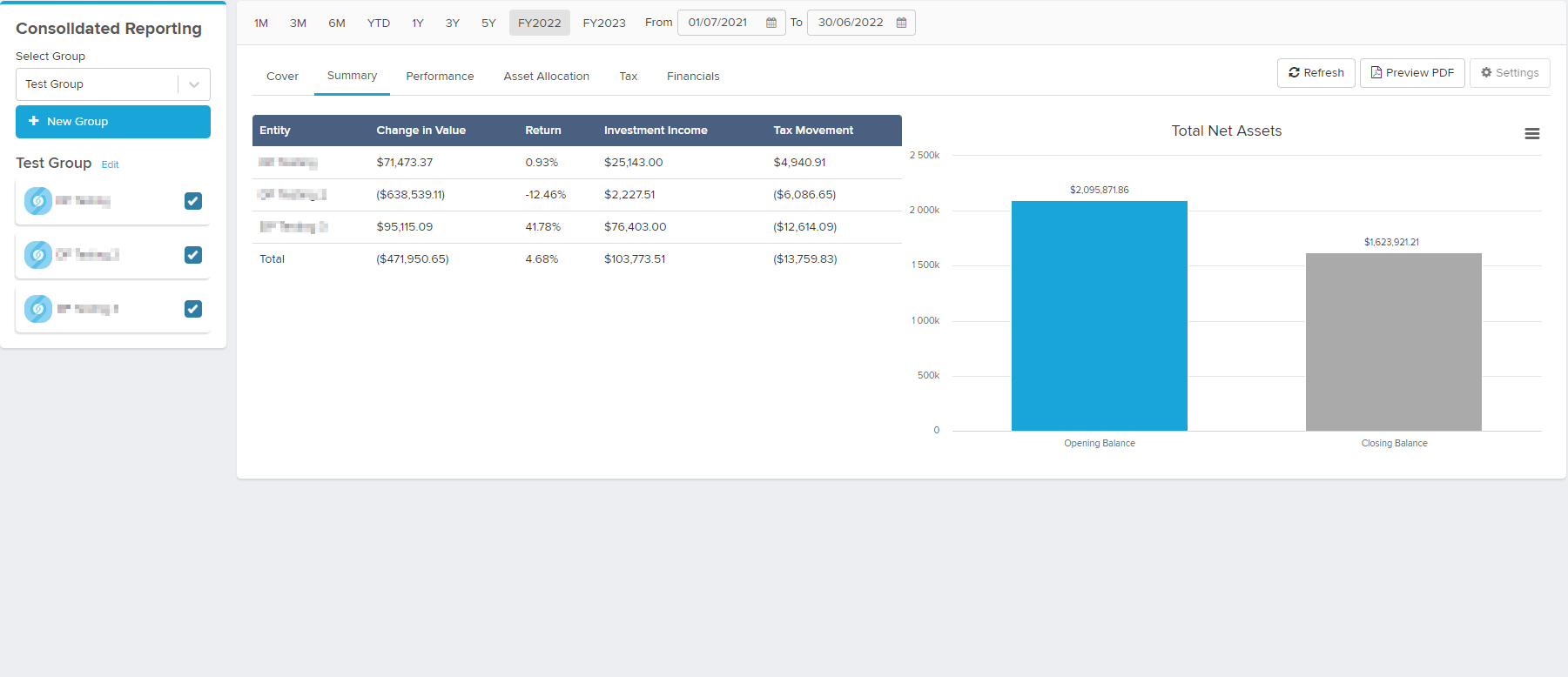Click the ($638,539.11) cell
1568x677 pixels.
(x=411, y=195)
